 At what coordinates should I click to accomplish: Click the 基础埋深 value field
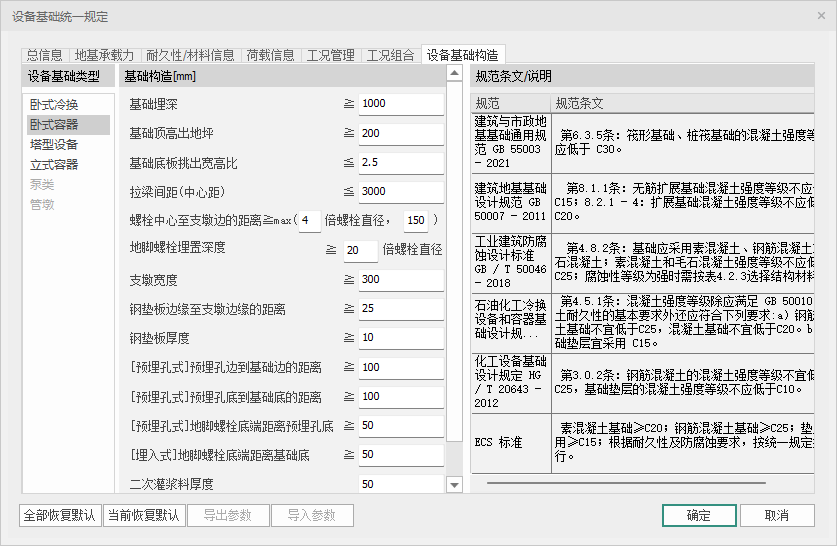coord(401,104)
